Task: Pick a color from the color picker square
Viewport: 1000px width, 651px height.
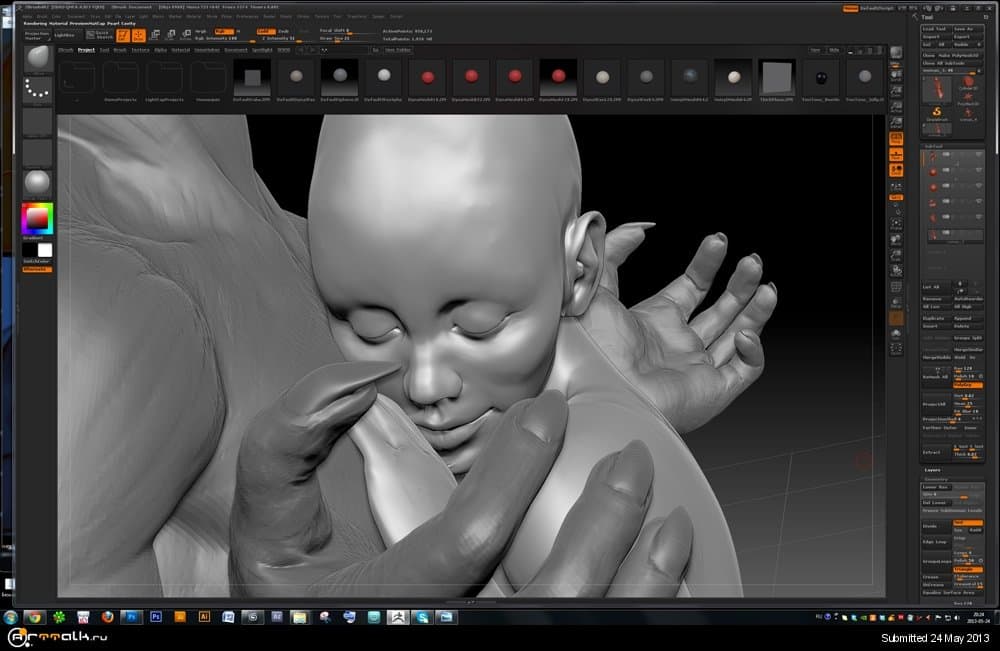Action: (37, 218)
